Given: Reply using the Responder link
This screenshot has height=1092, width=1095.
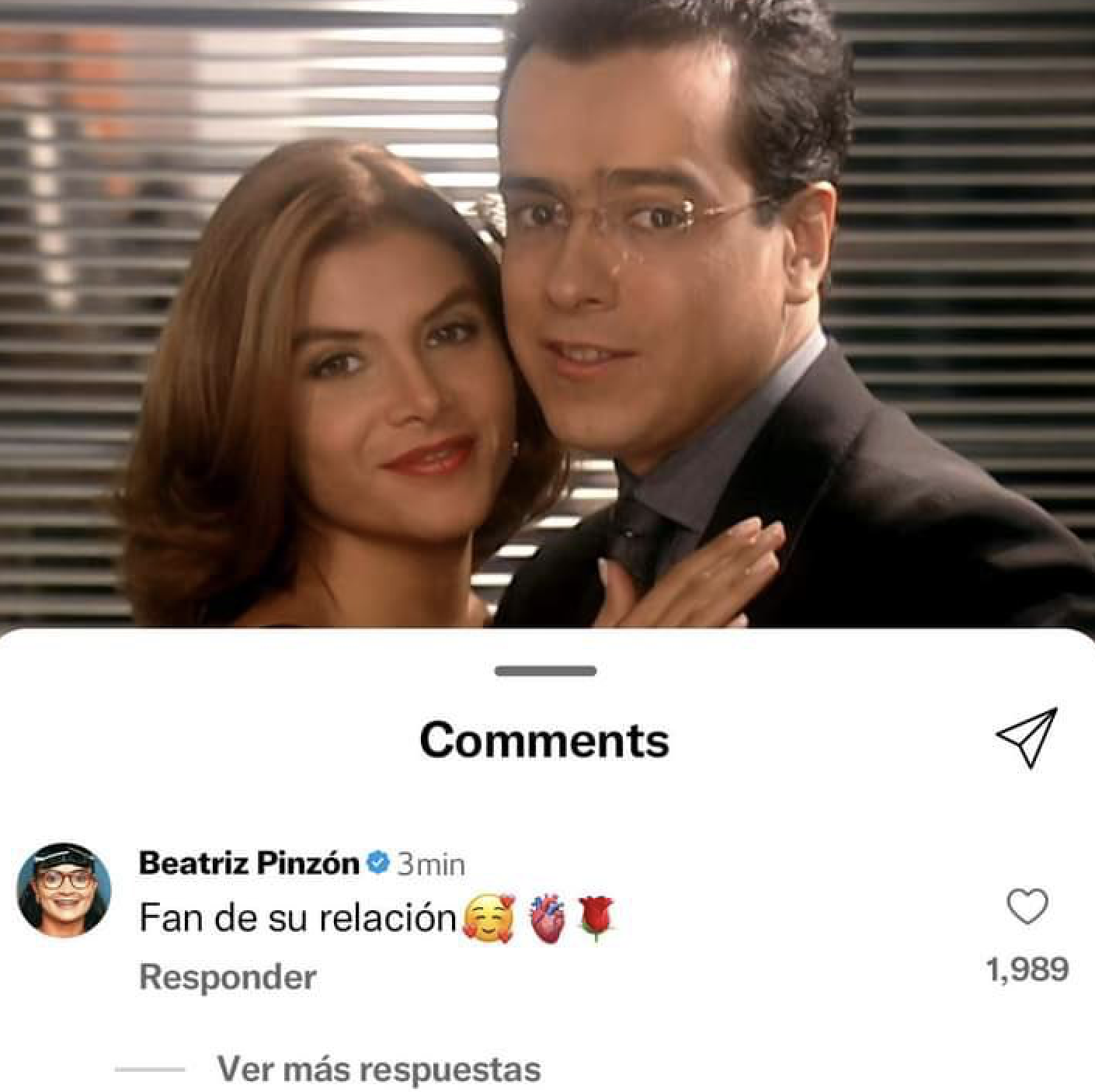Looking at the screenshot, I should click(228, 977).
